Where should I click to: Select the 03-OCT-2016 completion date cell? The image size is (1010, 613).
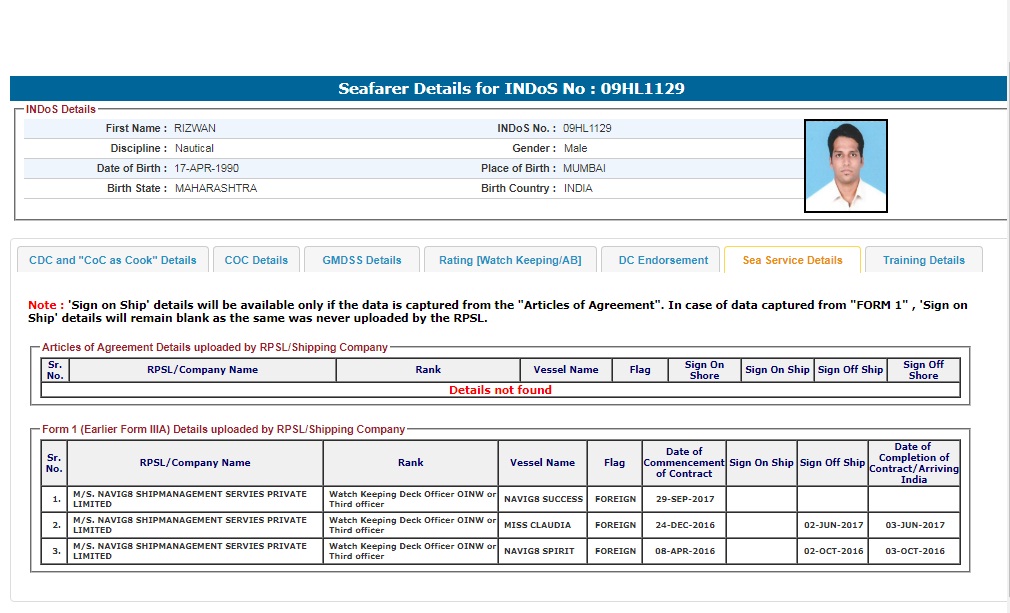[914, 551]
